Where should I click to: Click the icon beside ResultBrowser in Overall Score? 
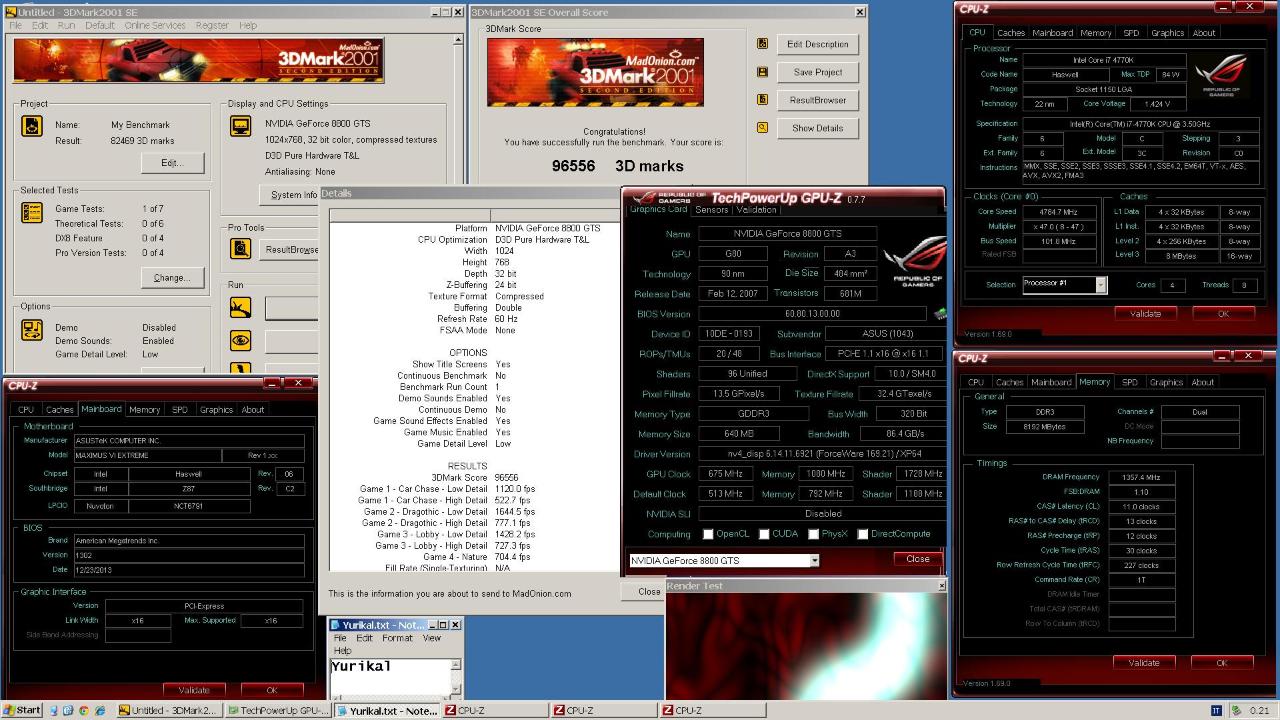(763, 100)
